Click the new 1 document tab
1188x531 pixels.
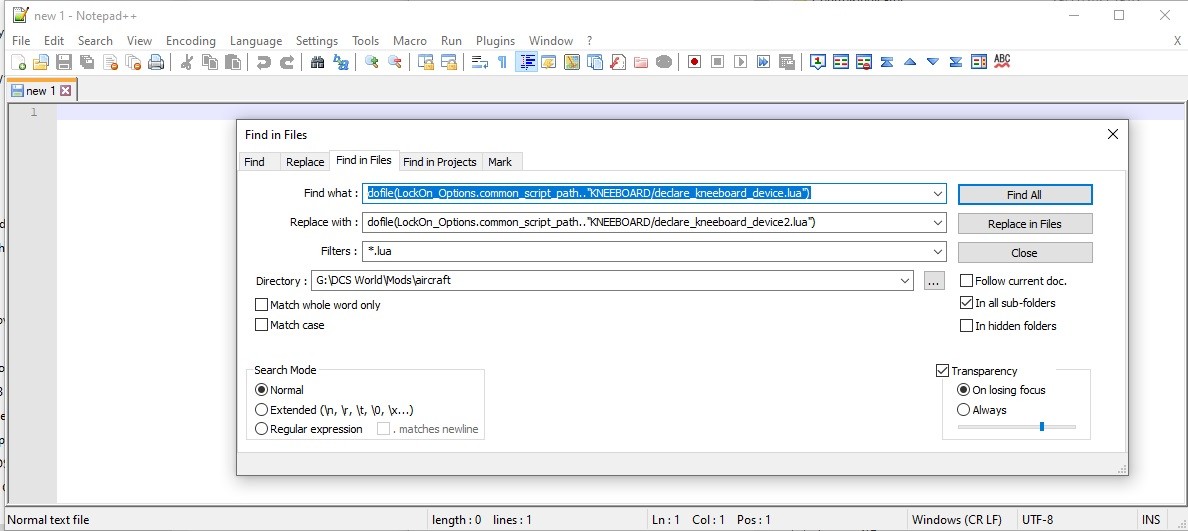point(40,91)
